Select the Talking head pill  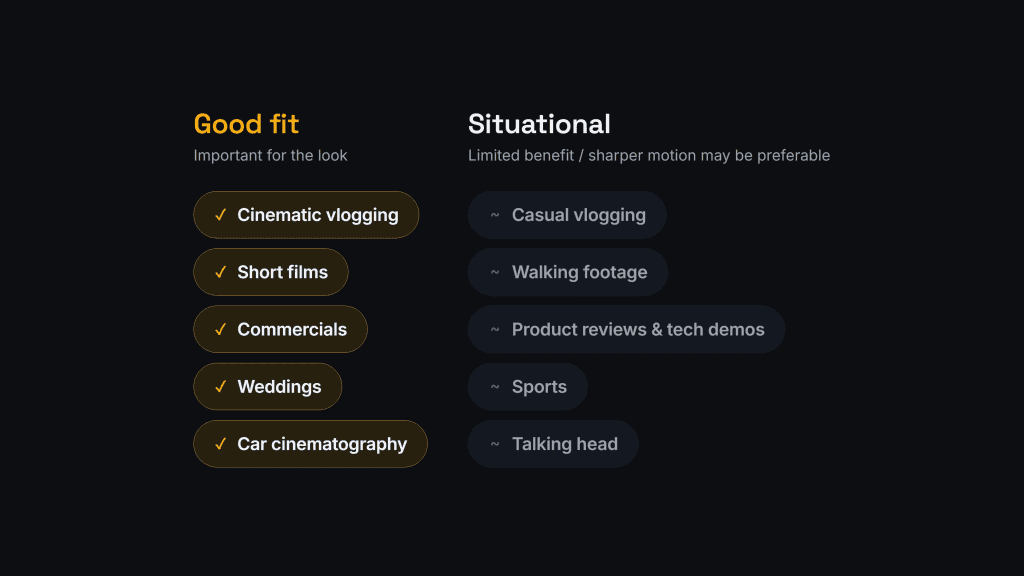tap(553, 444)
